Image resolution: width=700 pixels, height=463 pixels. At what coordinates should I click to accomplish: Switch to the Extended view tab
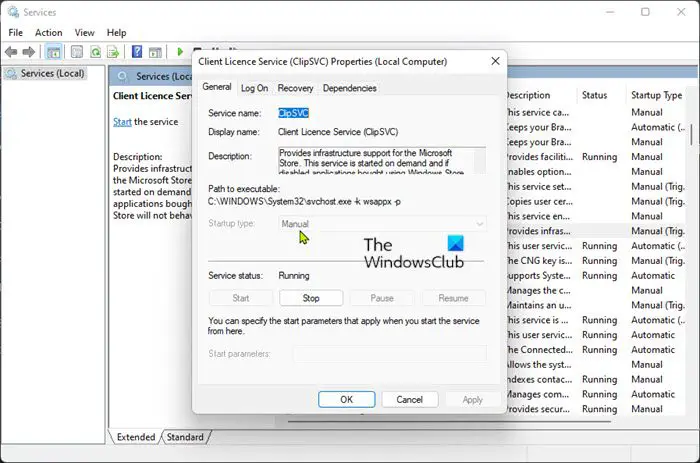pyautogui.click(x=135, y=437)
